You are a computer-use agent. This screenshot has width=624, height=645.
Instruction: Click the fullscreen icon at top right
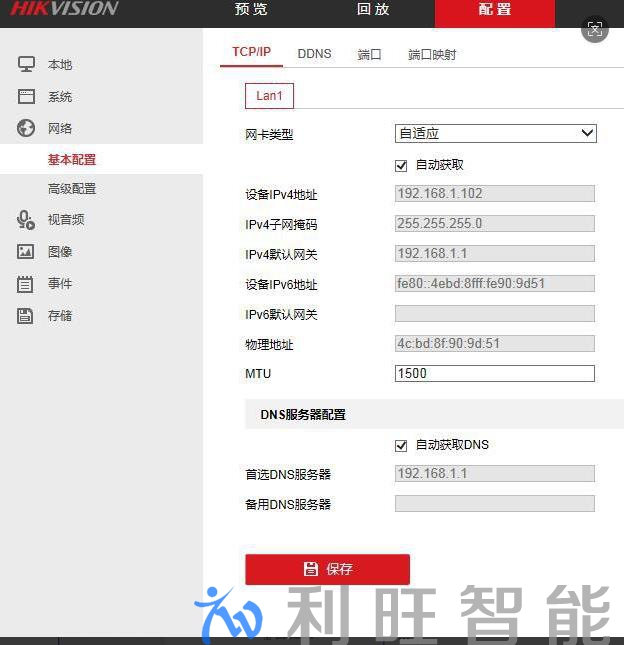(x=595, y=29)
